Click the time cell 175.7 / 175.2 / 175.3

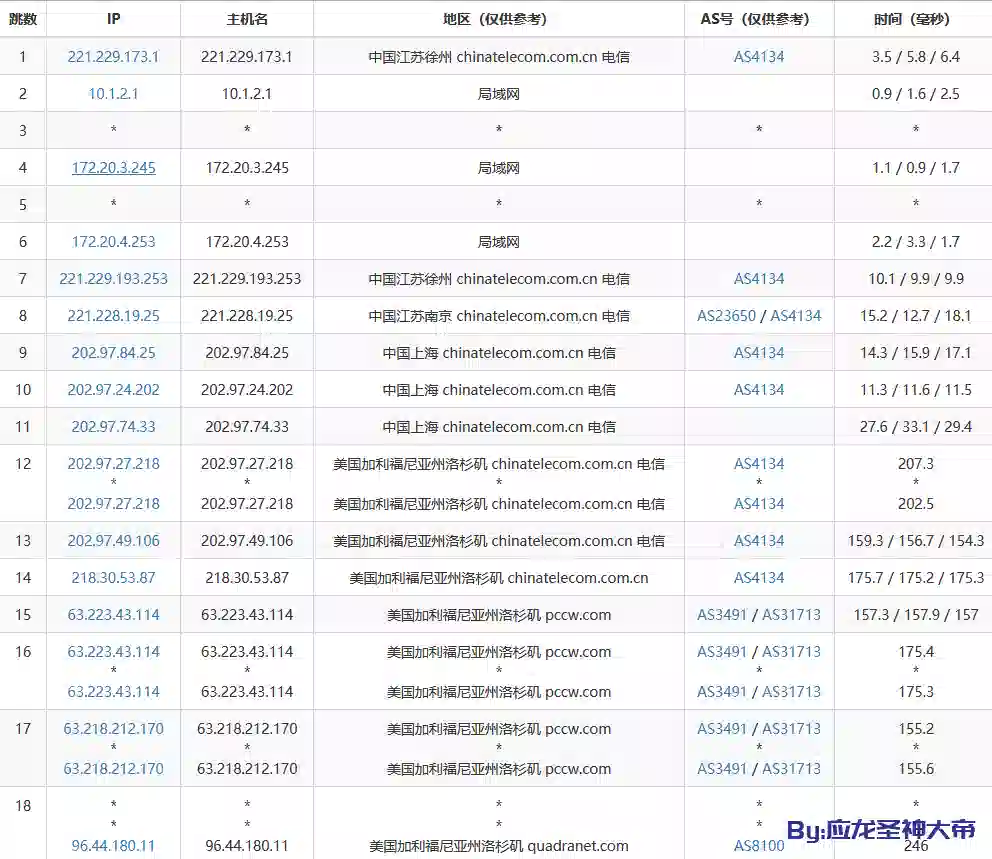[x=915, y=578]
